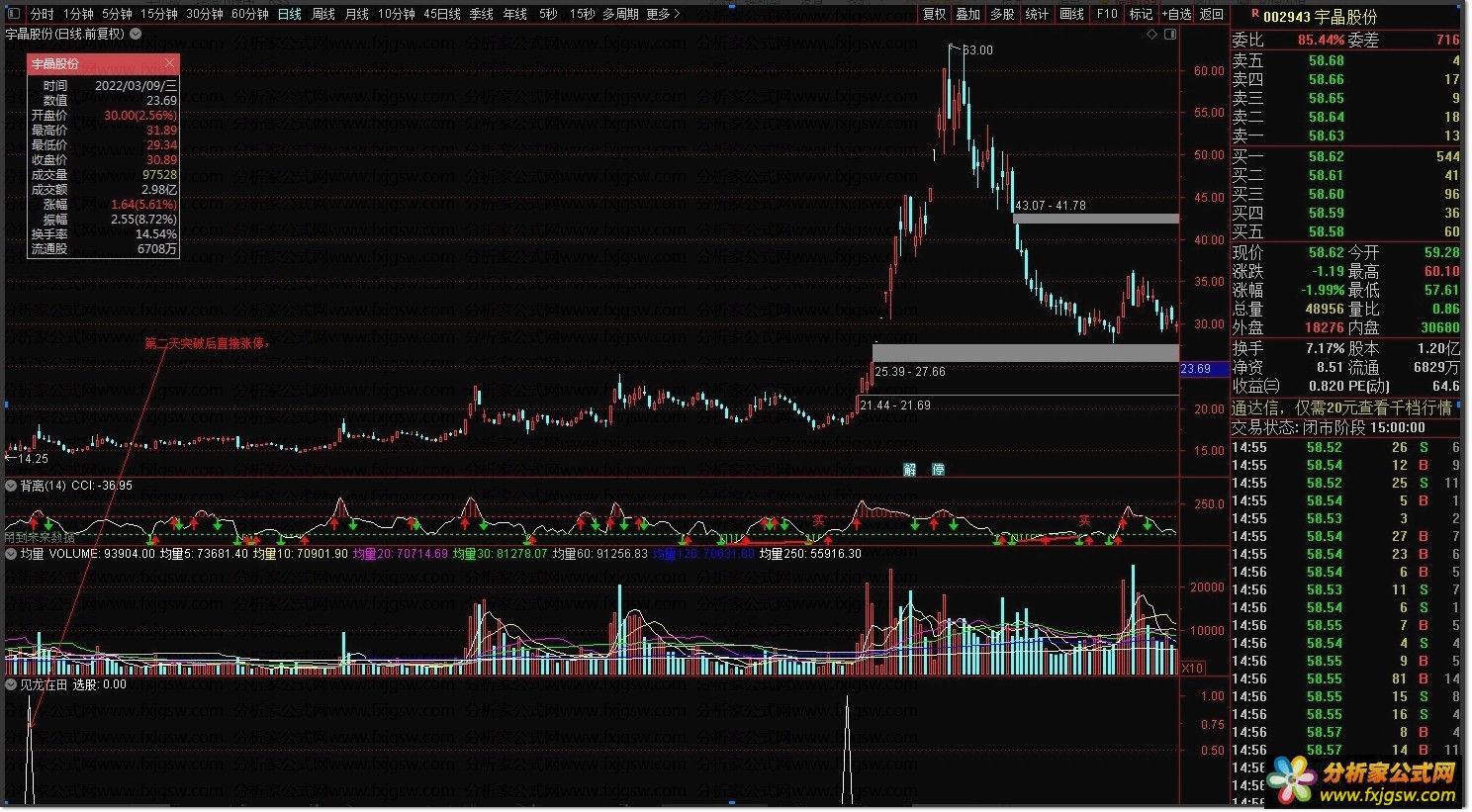Select the 30分钟 period
This screenshot has width=1472, height=812.
205,14
